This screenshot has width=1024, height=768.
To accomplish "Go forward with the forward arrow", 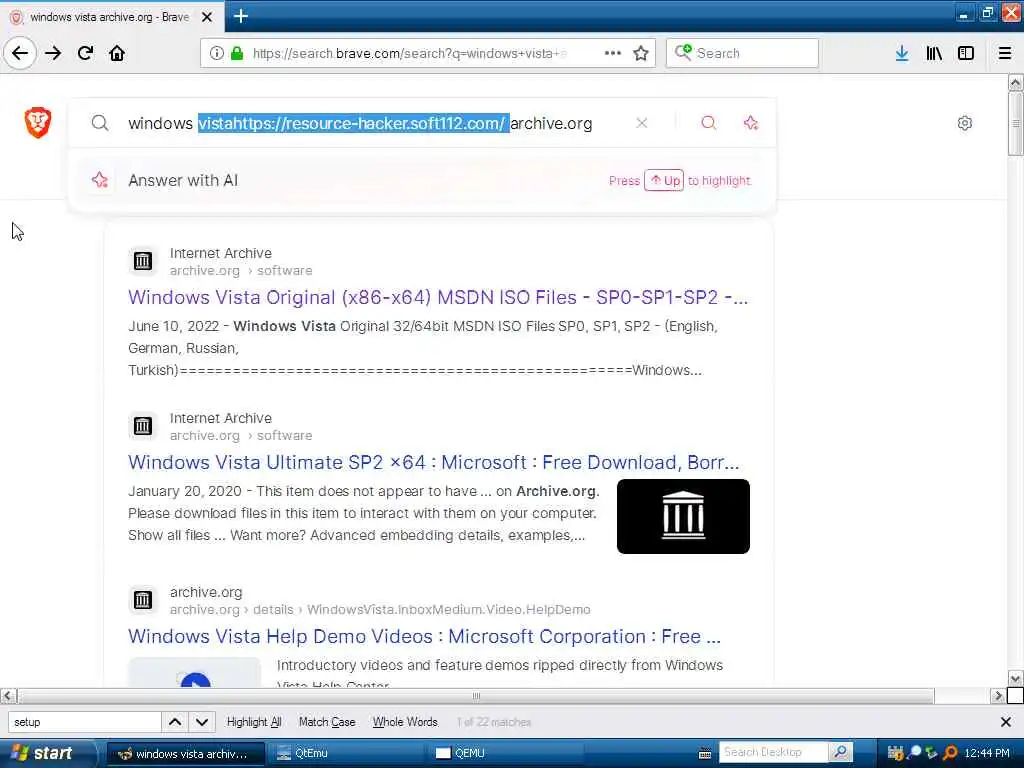I will pos(53,53).
